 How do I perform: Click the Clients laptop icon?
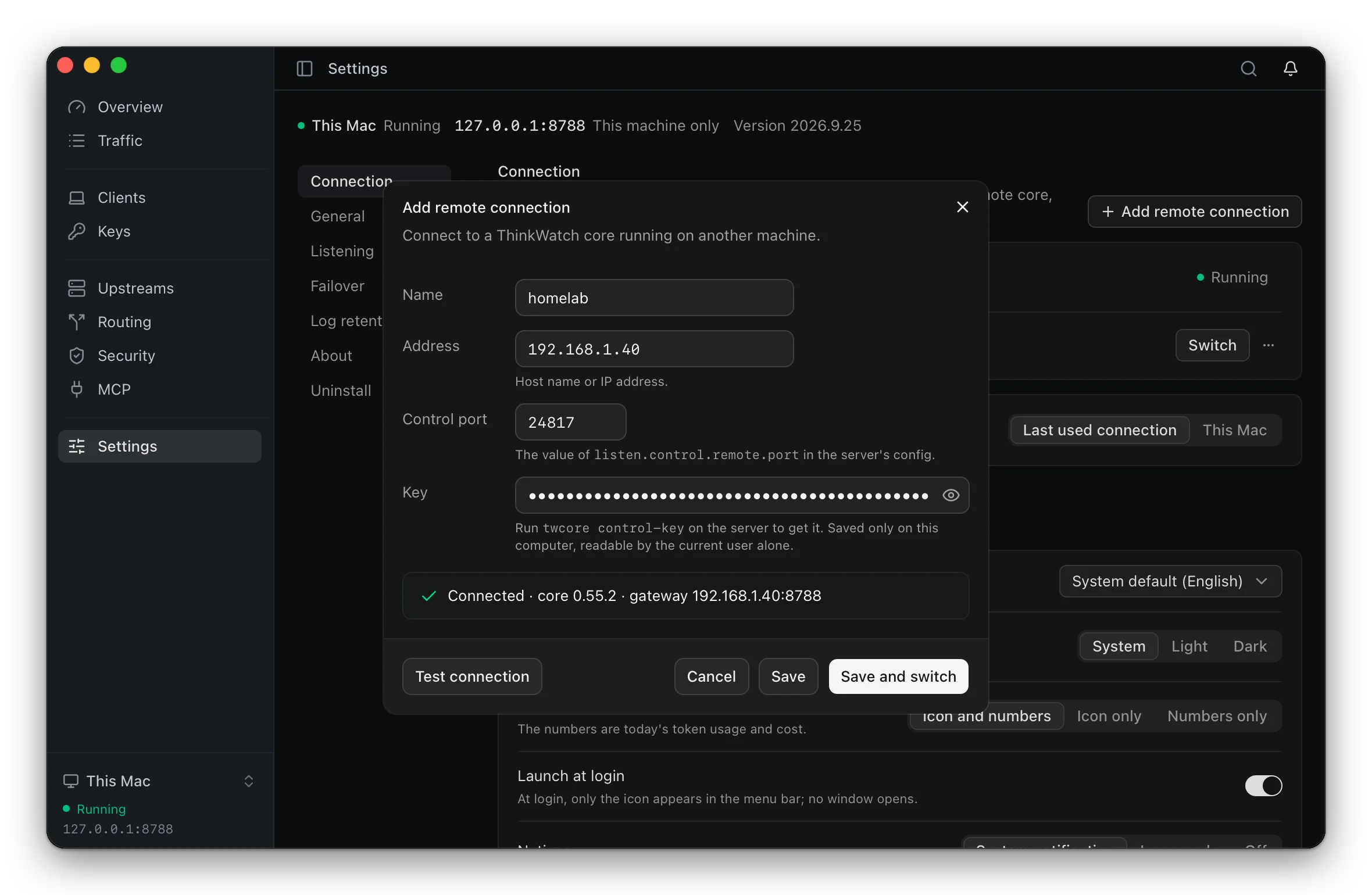pos(77,198)
